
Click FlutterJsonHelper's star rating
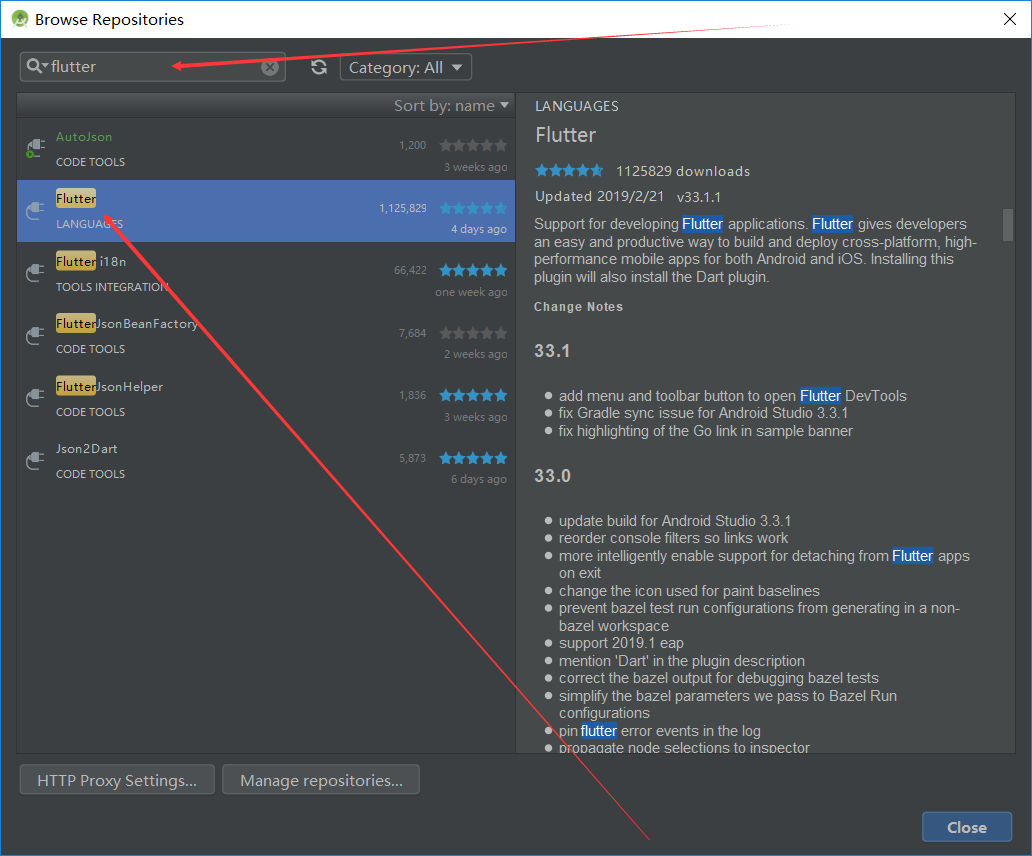pos(473,395)
